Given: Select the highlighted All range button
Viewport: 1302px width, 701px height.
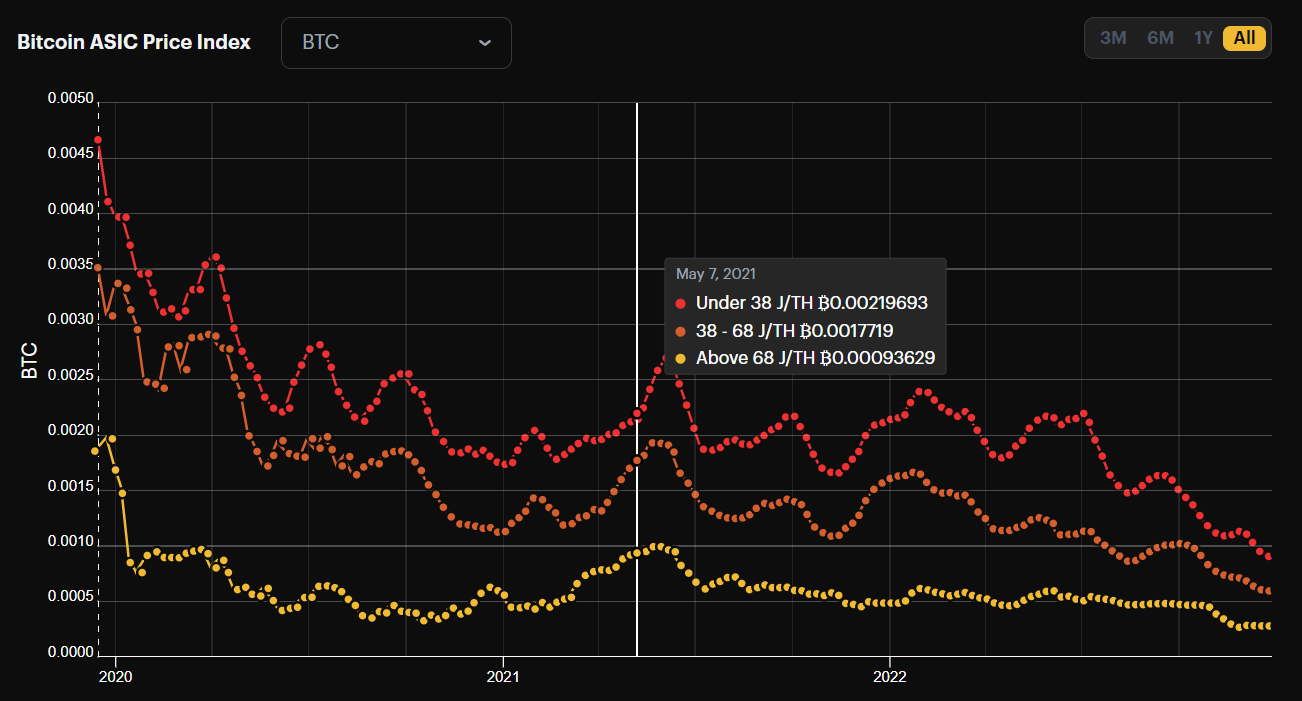Looking at the screenshot, I should coord(1244,38).
